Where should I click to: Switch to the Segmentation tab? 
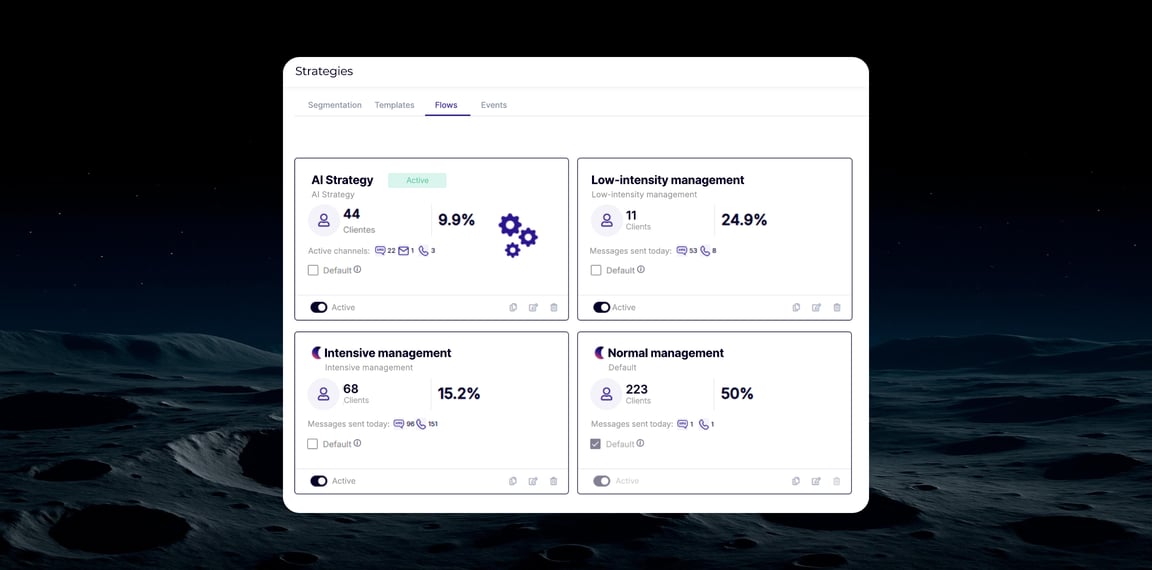tap(334, 105)
